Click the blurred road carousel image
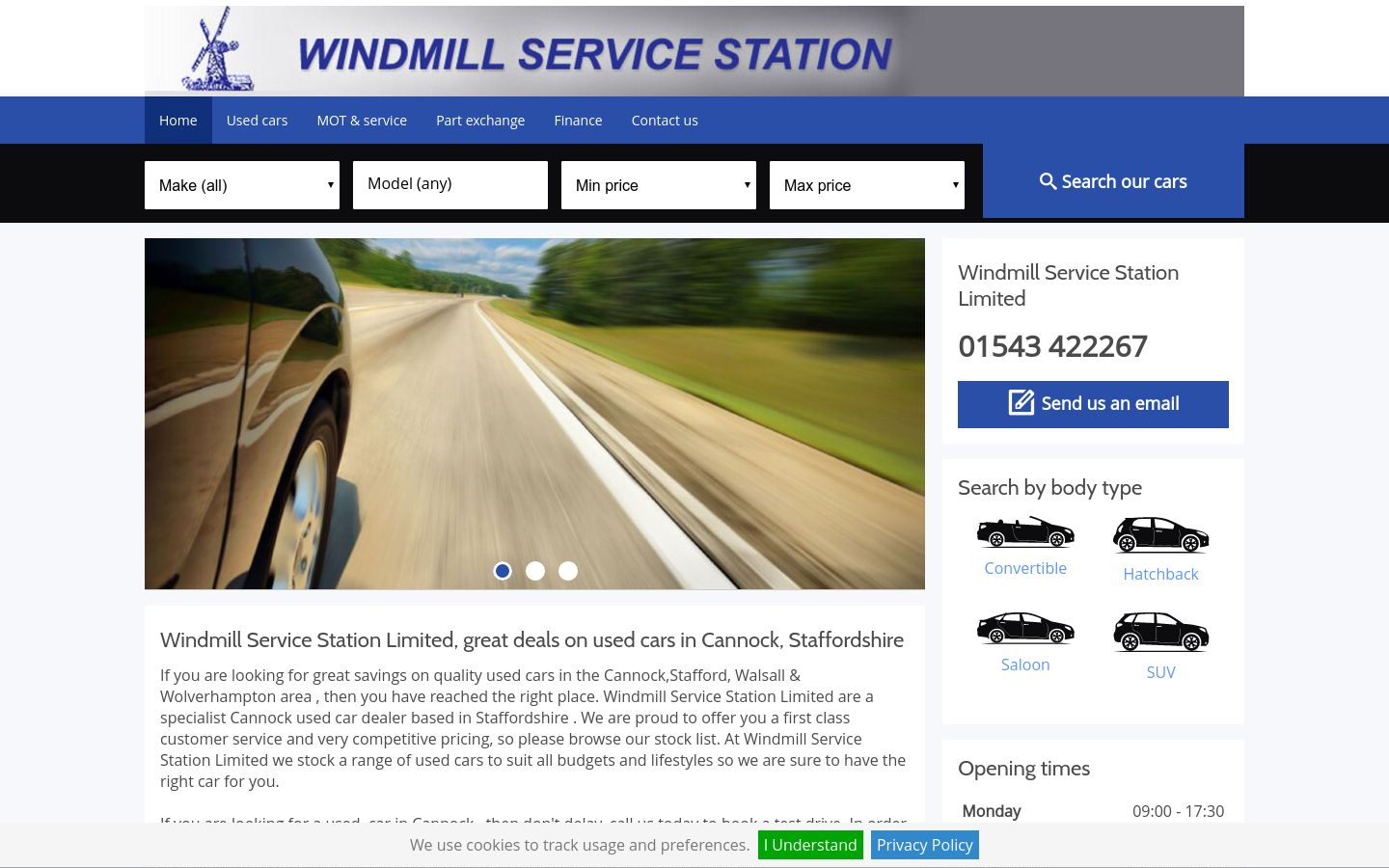Screen dimensions: 1389x868 click(x=534, y=414)
